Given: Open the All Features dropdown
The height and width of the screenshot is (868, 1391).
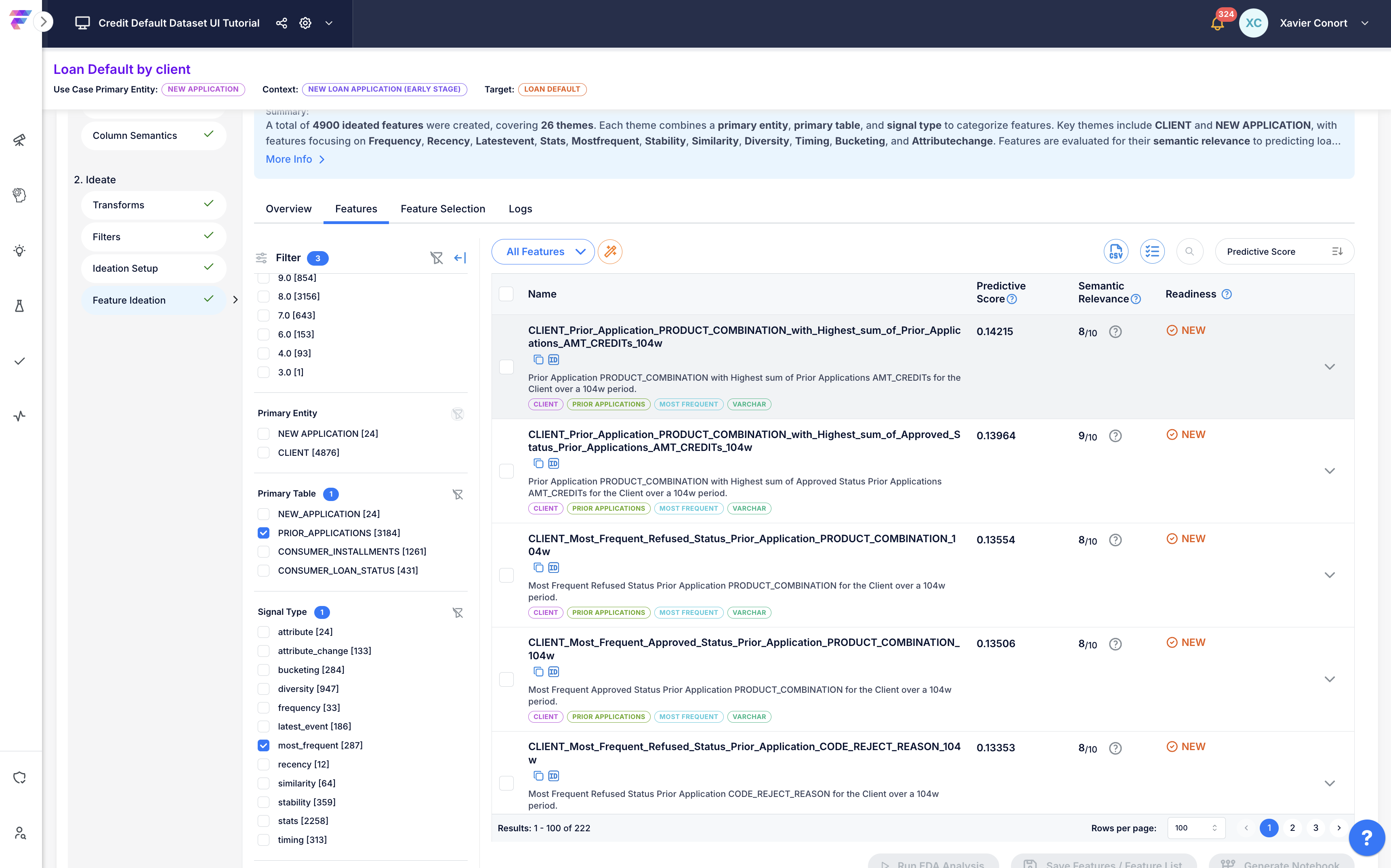Looking at the screenshot, I should [543, 252].
